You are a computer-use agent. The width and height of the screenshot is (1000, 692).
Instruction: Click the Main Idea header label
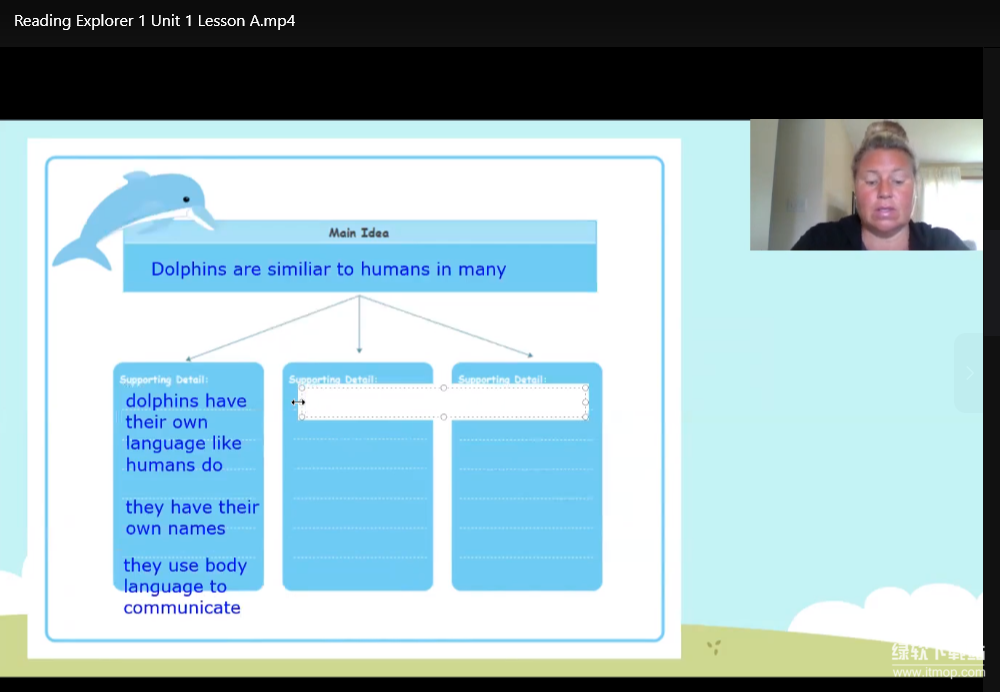(x=359, y=233)
